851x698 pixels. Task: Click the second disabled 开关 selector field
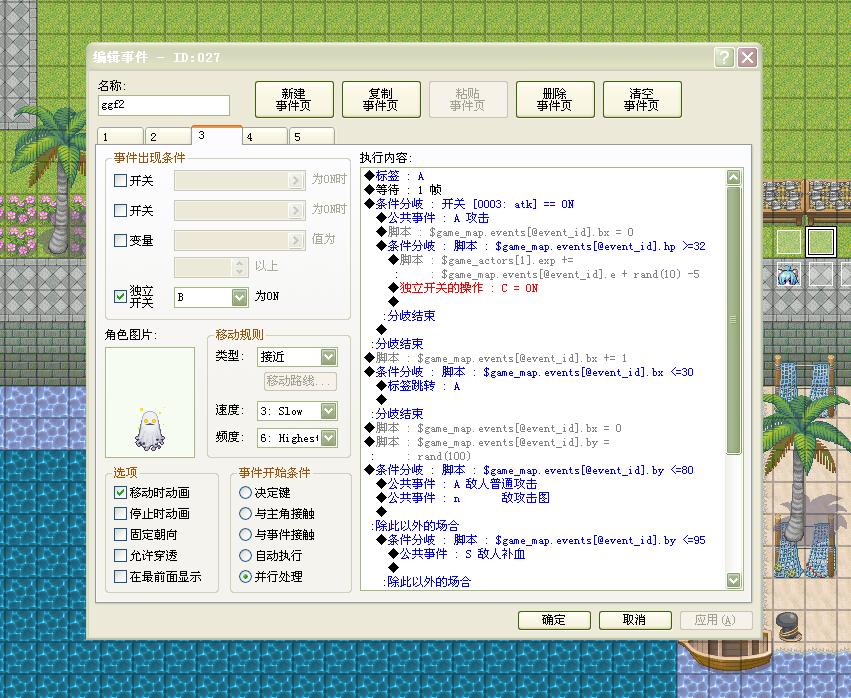coord(240,210)
